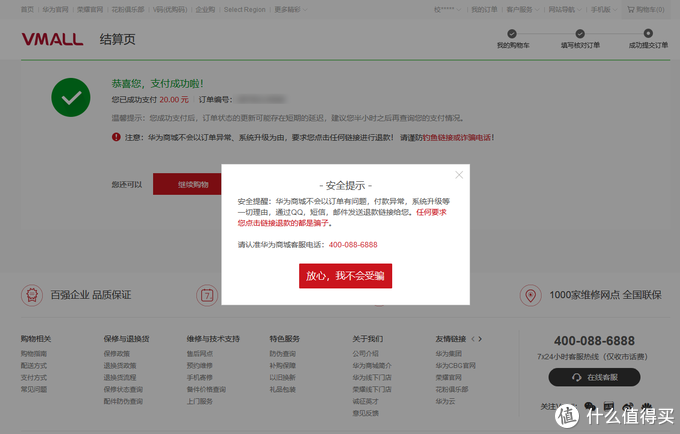Image resolution: width=680 pixels, height=434 pixels.
Task: Open 花粉俱乐部 in top navigation
Action: [128, 10]
